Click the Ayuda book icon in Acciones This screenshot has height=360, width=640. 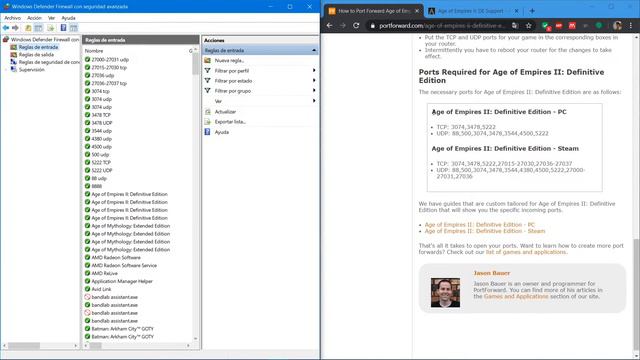pyautogui.click(x=207, y=132)
